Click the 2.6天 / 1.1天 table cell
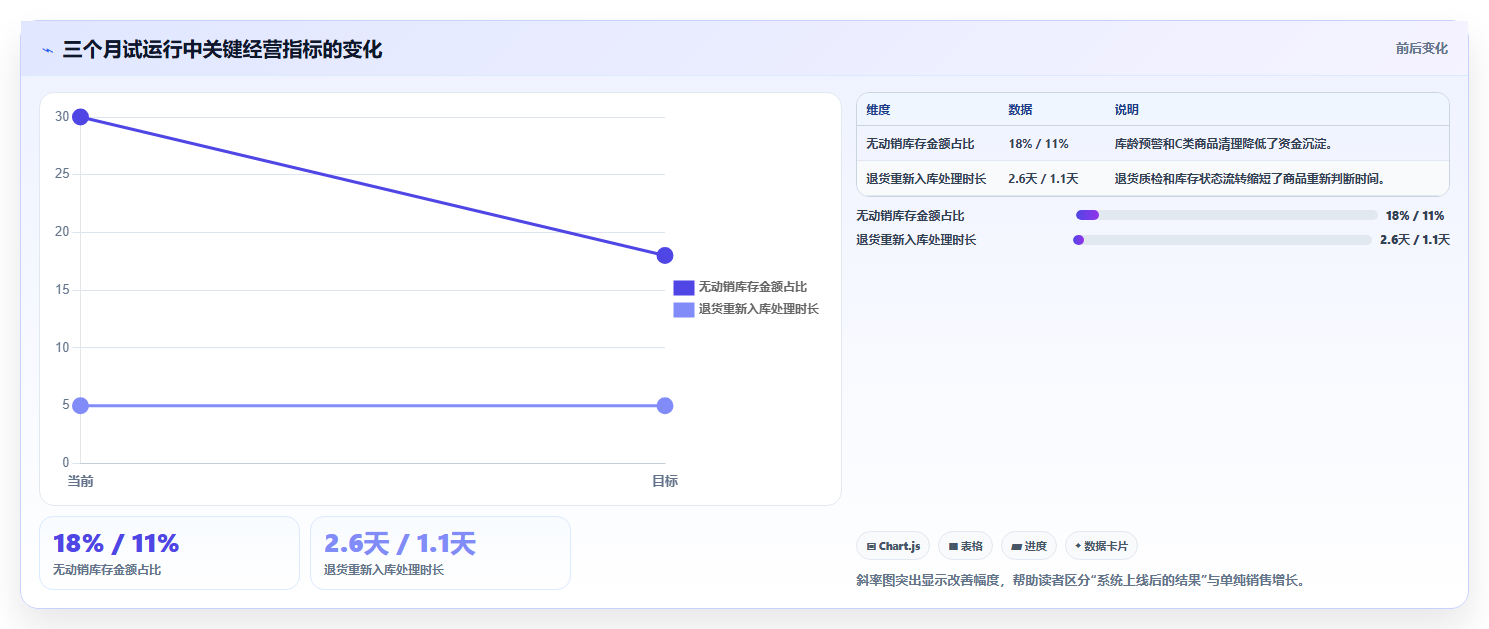 [x=1043, y=179]
